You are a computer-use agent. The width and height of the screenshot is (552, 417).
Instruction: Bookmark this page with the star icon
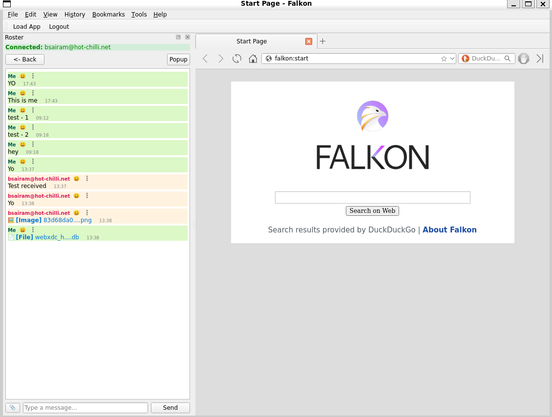pos(444,59)
